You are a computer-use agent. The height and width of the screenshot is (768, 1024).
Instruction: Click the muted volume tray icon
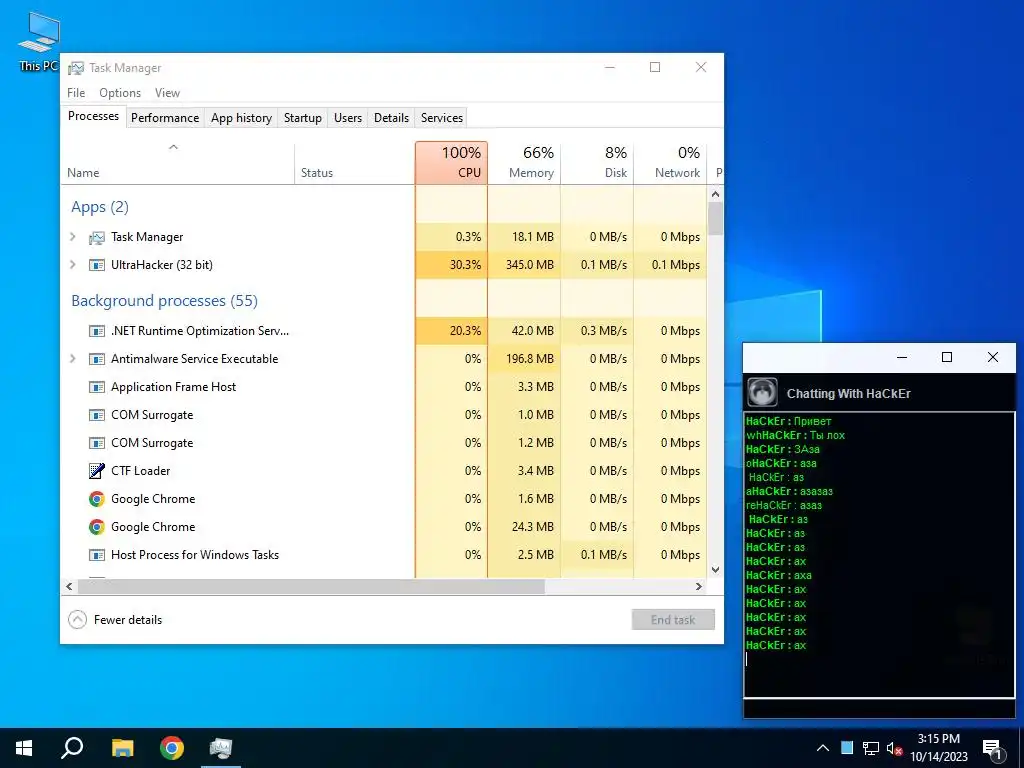click(895, 748)
